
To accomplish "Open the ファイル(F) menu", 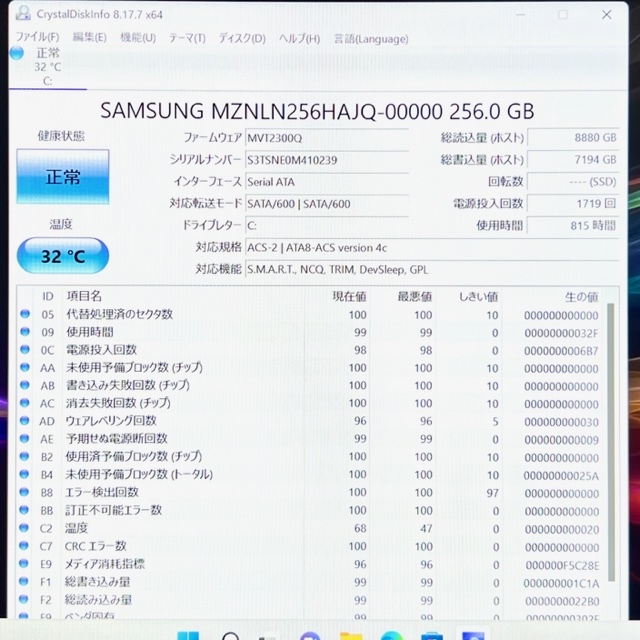I will 37,38.
